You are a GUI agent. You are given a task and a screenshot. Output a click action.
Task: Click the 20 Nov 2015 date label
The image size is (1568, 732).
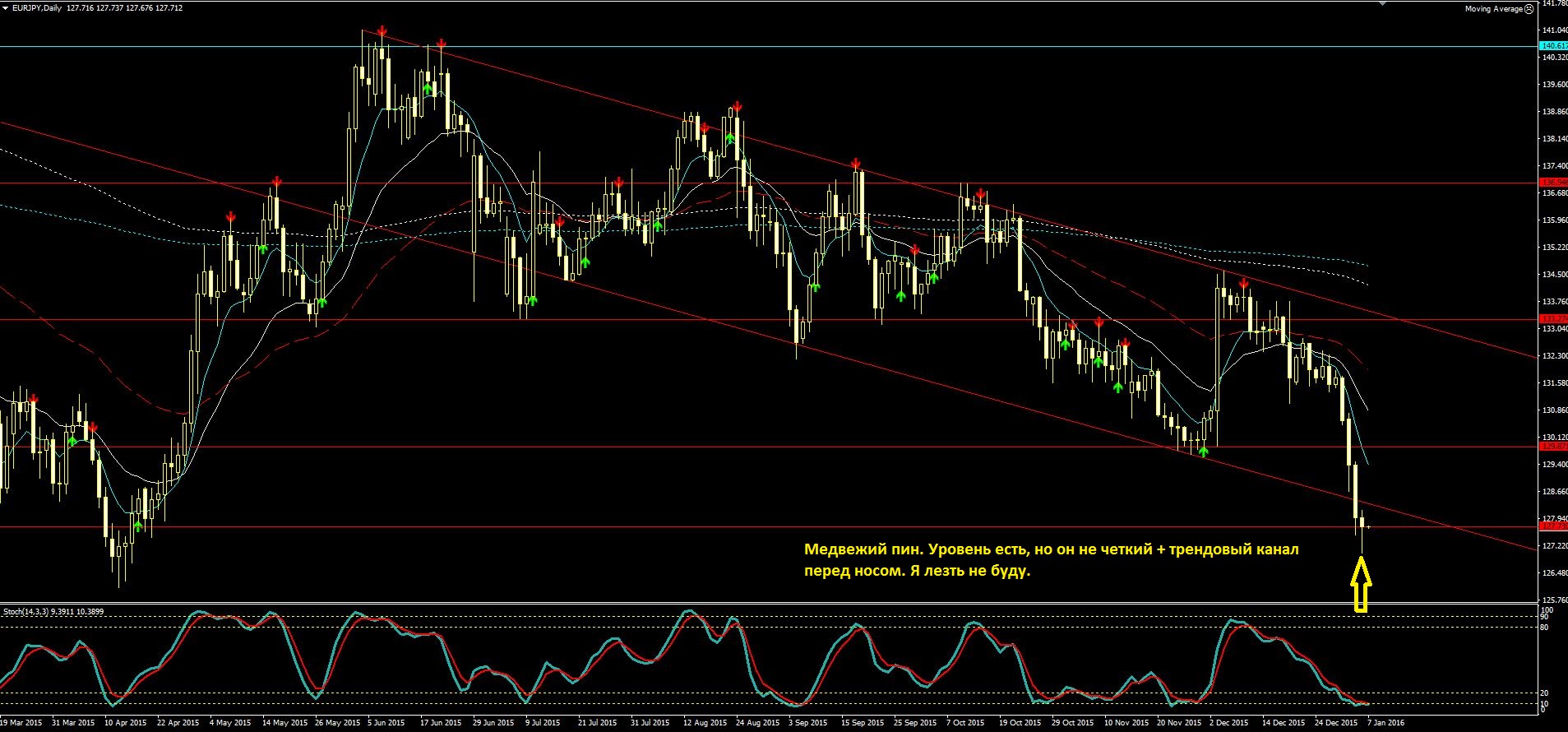[x=1178, y=723]
